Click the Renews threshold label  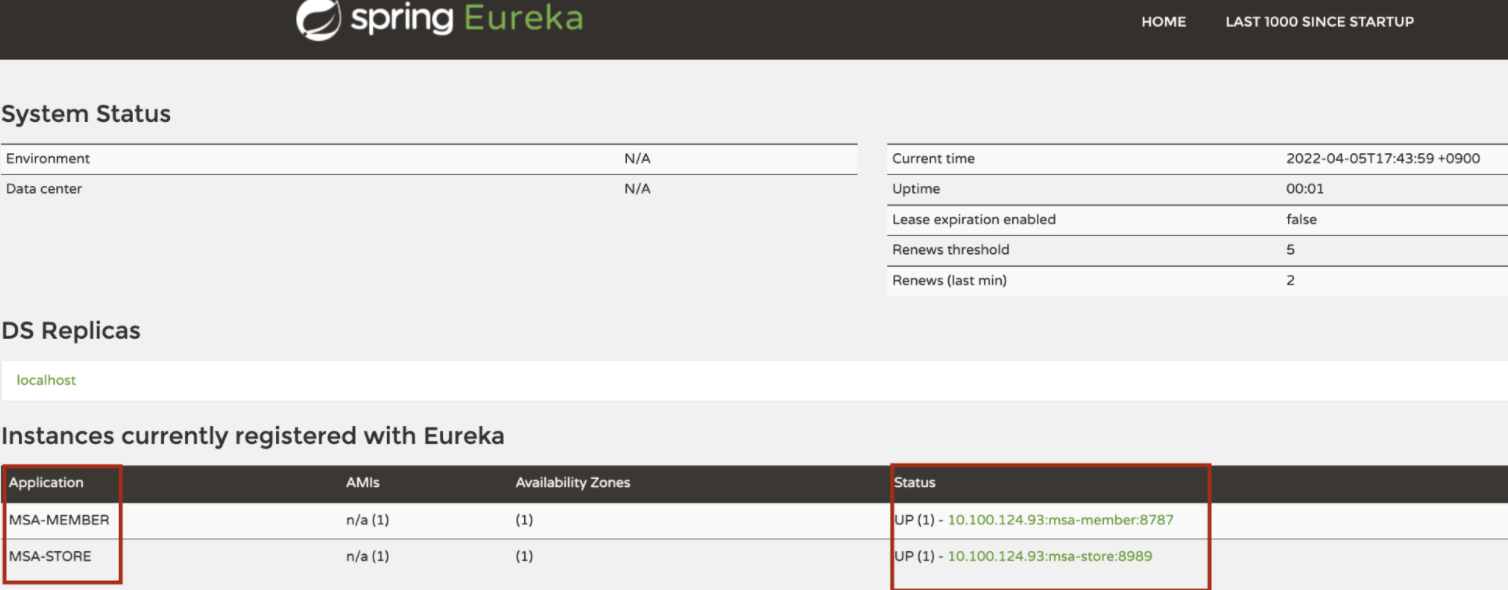tap(951, 249)
